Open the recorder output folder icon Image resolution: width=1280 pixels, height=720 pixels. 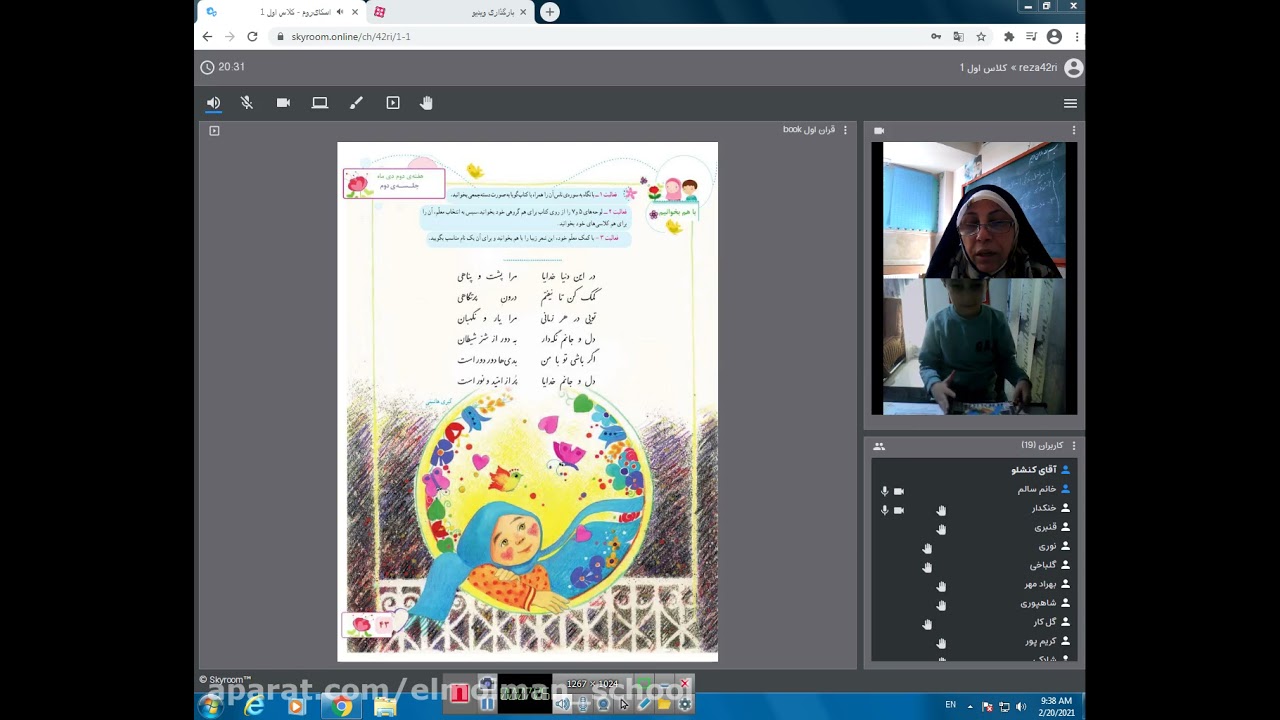point(664,703)
